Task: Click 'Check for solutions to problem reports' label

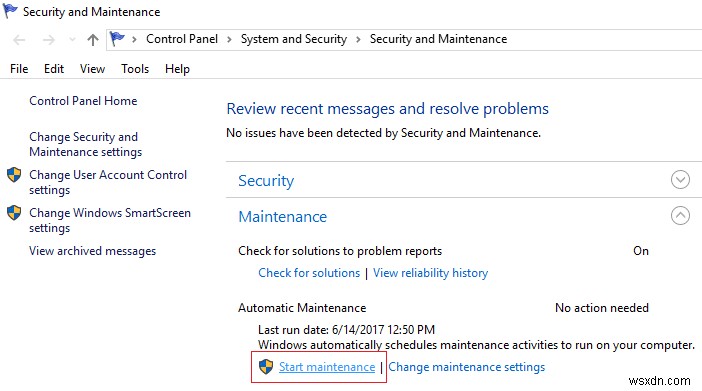Action: point(340,251)
